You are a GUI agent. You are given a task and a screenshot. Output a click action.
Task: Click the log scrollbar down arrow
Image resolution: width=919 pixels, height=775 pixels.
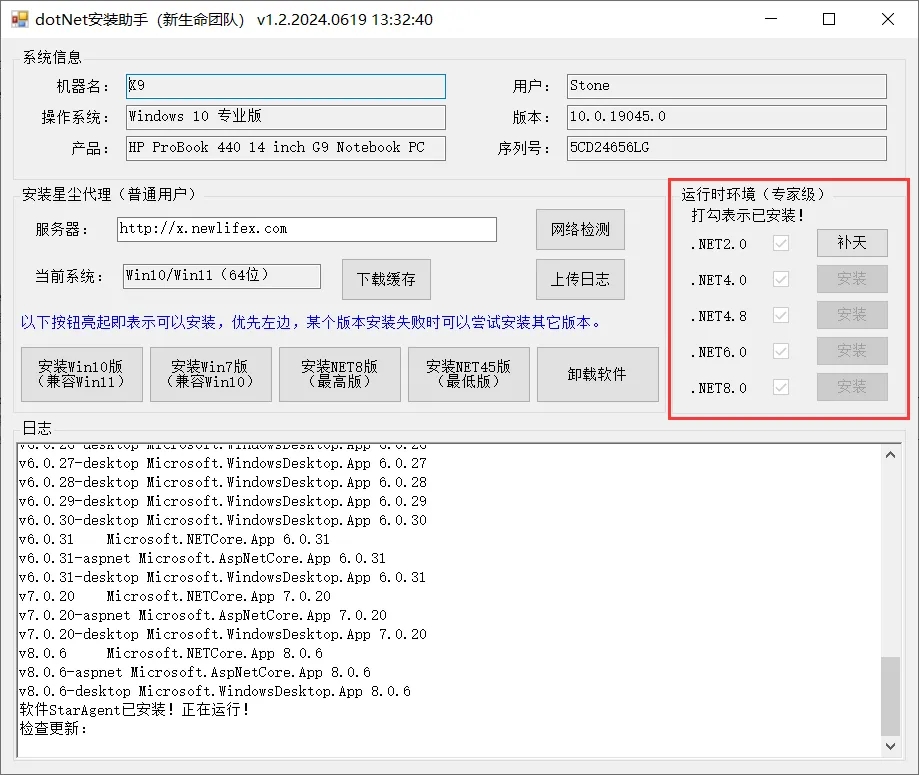[x=891, y=746]
